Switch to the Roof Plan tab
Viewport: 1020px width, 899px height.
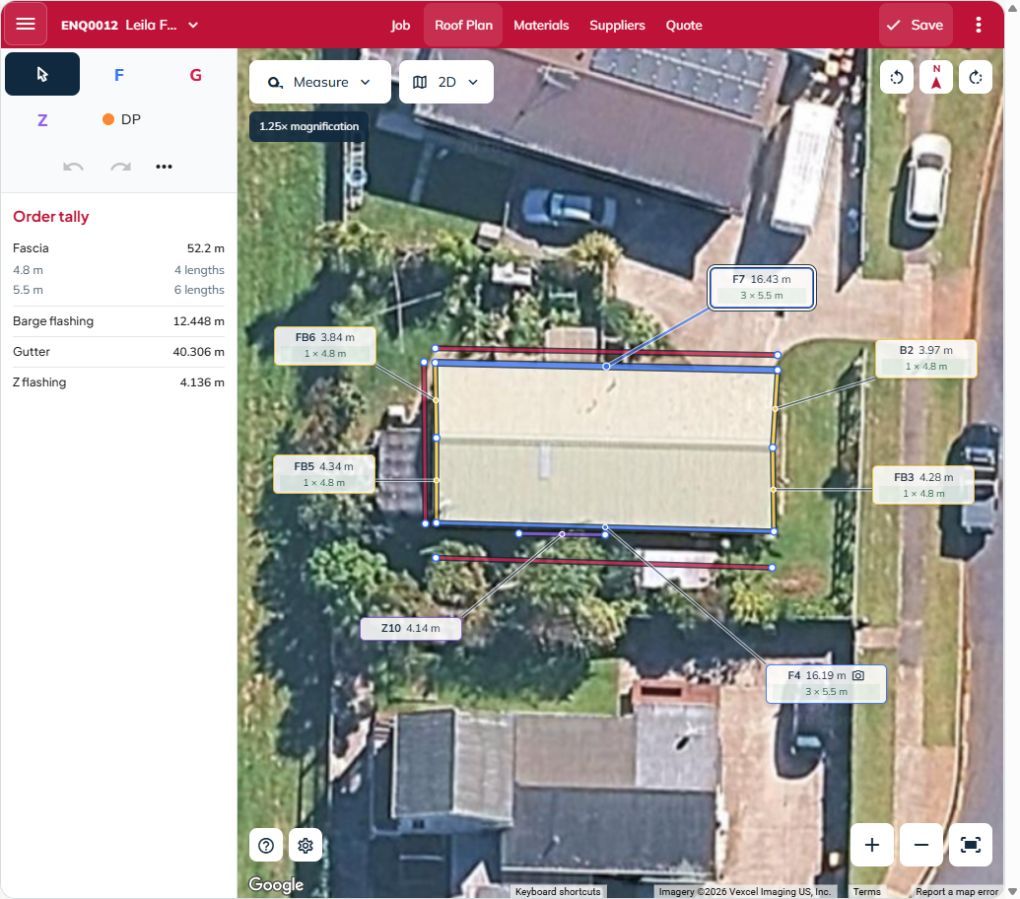463,25
